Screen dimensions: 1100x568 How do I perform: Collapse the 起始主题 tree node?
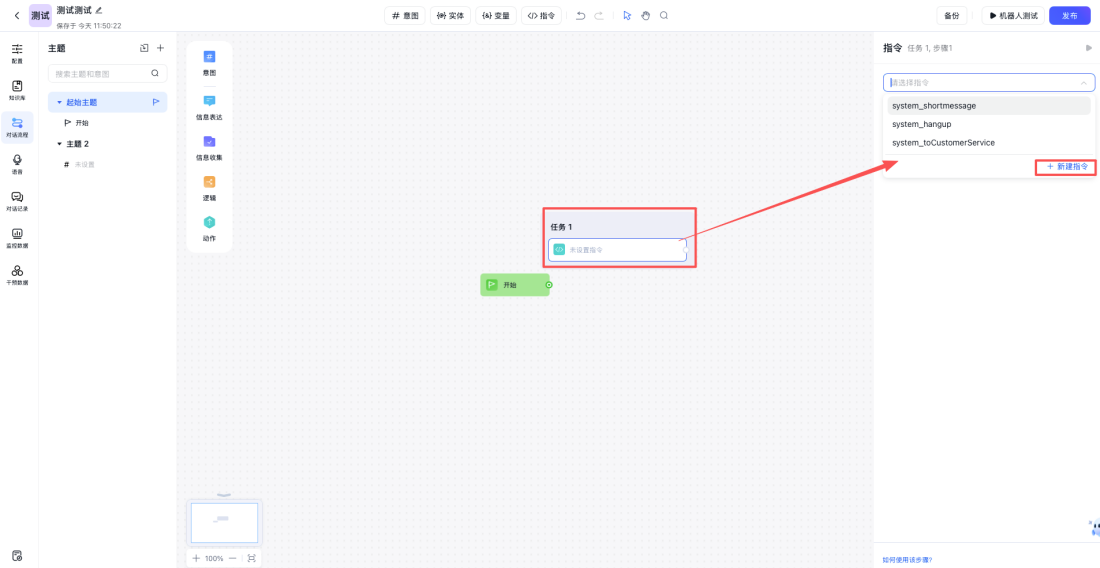click(x=59, y=102)
